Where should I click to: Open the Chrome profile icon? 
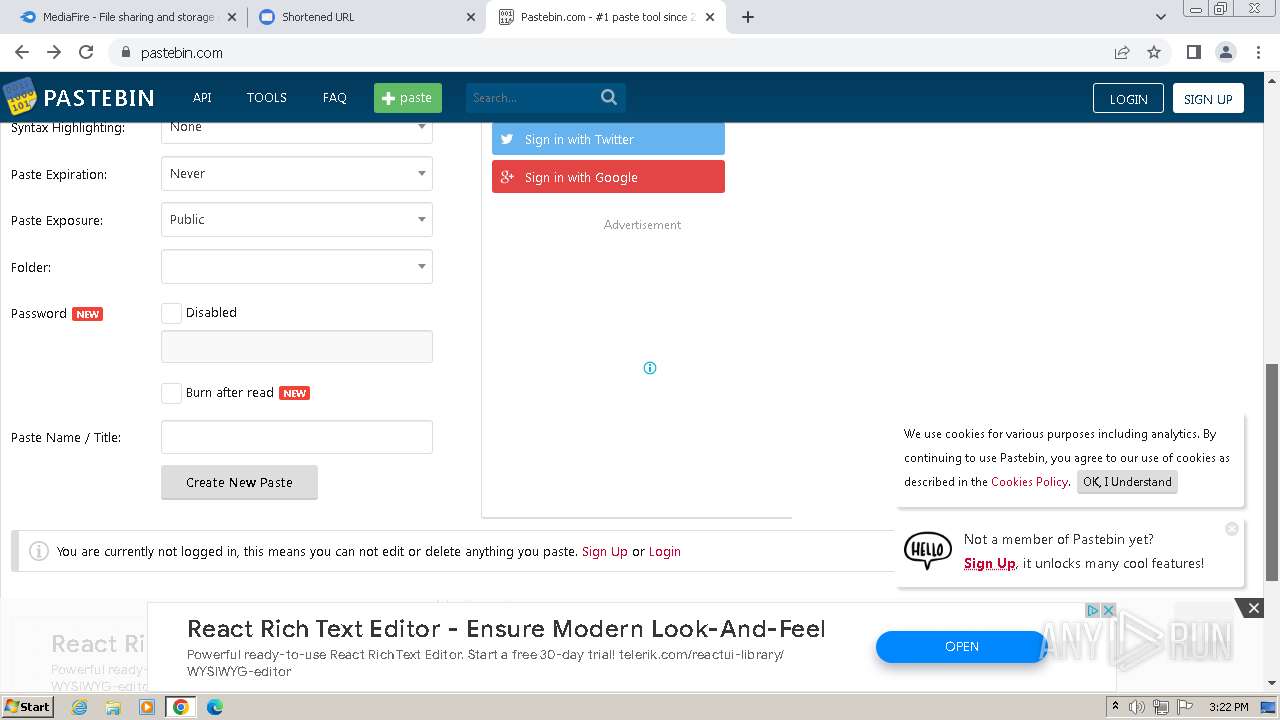point(1225,52)
